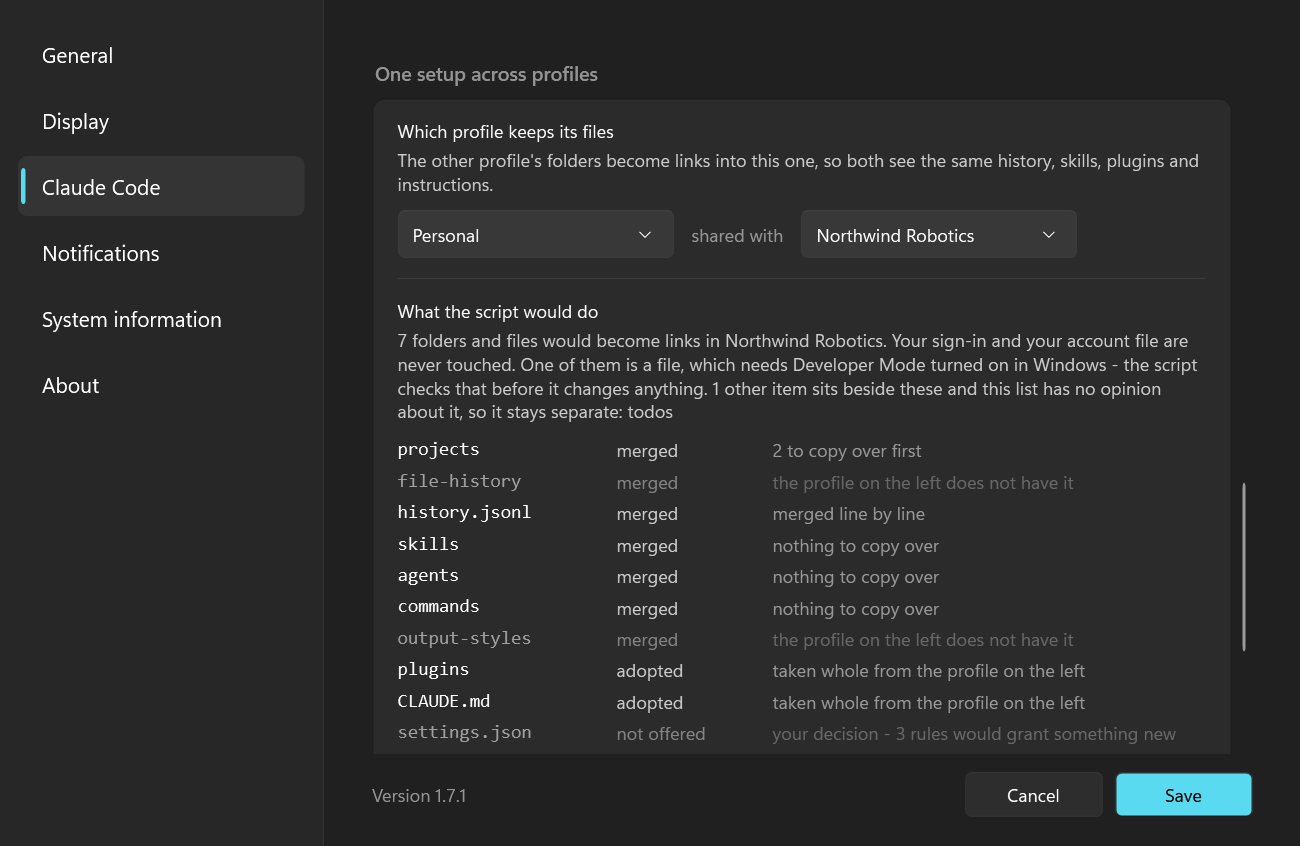Image resolution: width=1300 pixels, height=846 pixels.
Task: Click the 'shared with' label
Action: click(x=737, y=236)
